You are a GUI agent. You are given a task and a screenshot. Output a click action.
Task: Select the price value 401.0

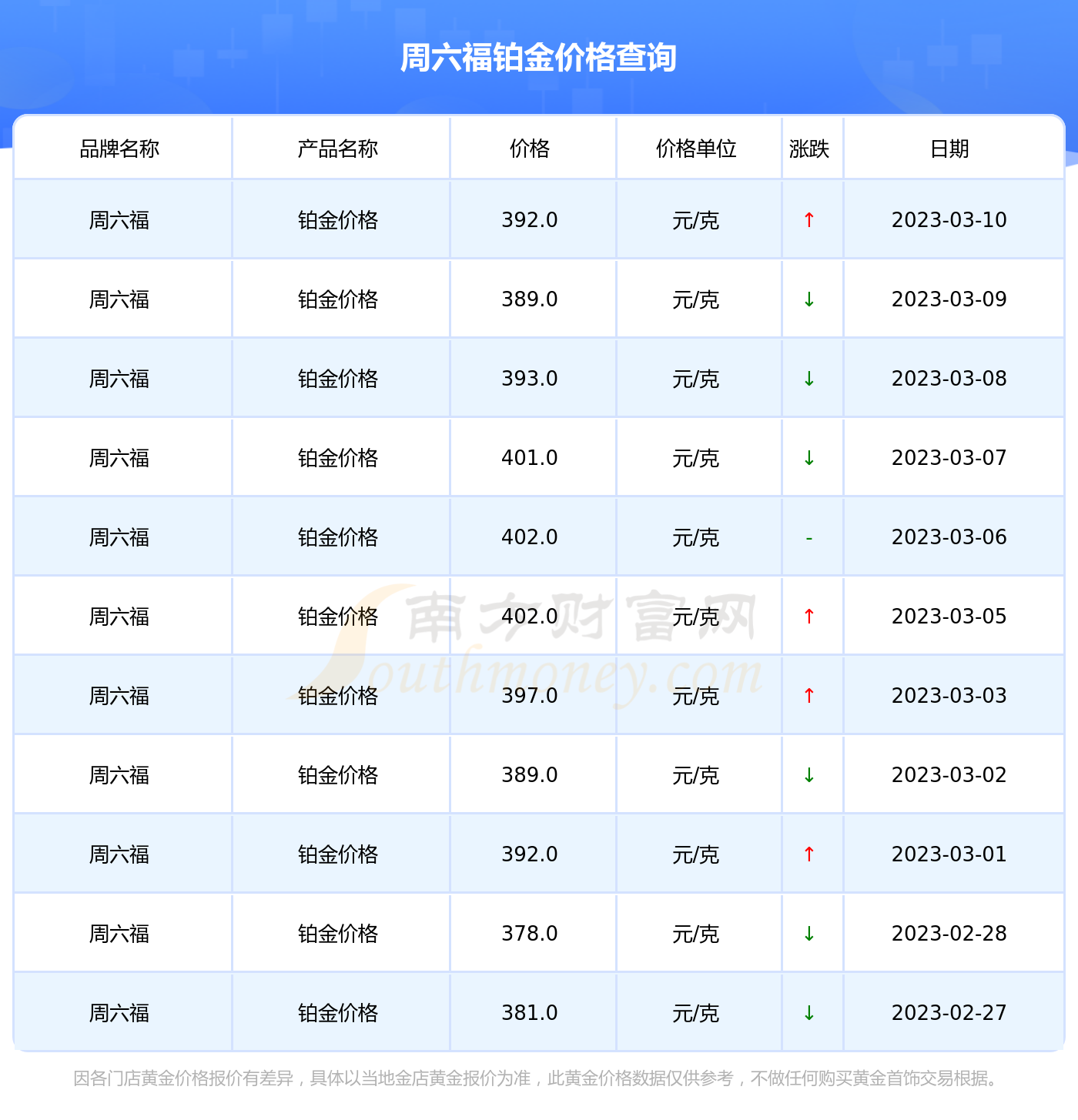530,458
